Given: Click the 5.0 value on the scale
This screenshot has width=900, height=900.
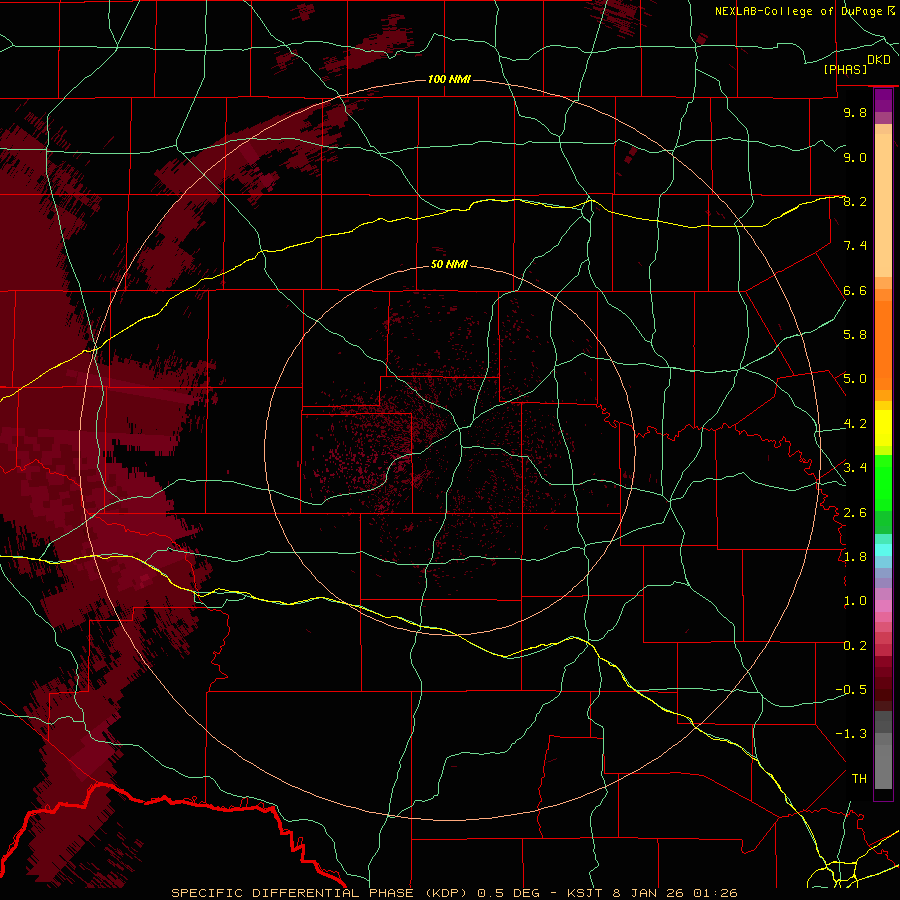Looking at the screenshot, I should 855,379.
